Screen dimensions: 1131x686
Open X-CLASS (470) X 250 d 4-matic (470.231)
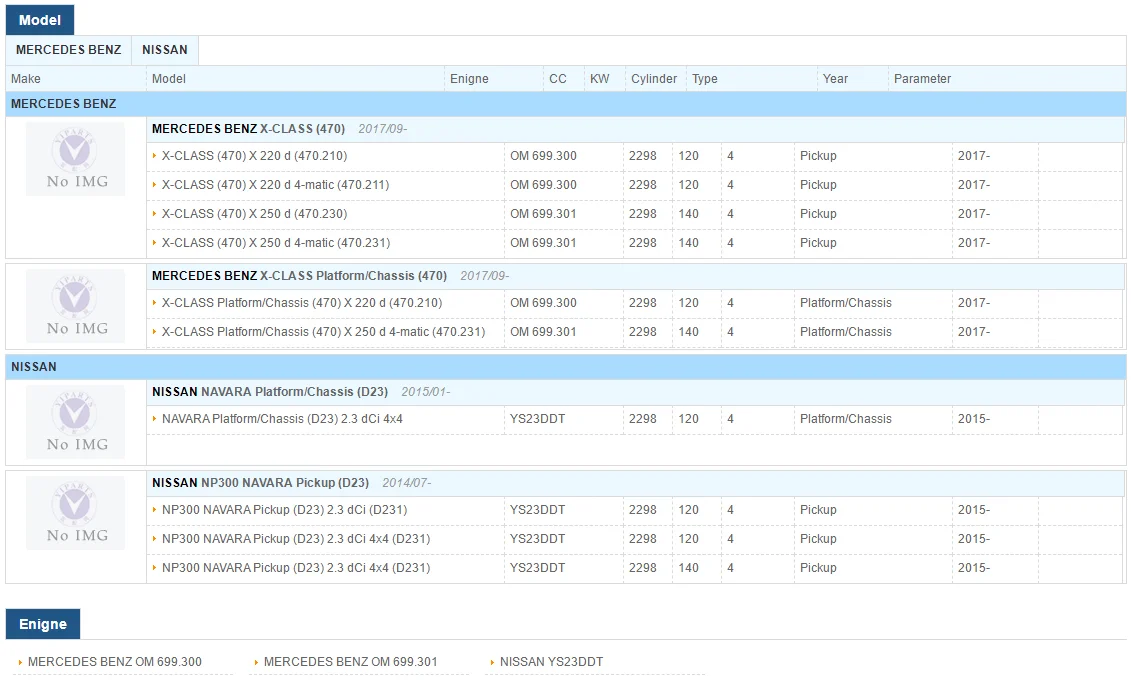click(276, 242)
